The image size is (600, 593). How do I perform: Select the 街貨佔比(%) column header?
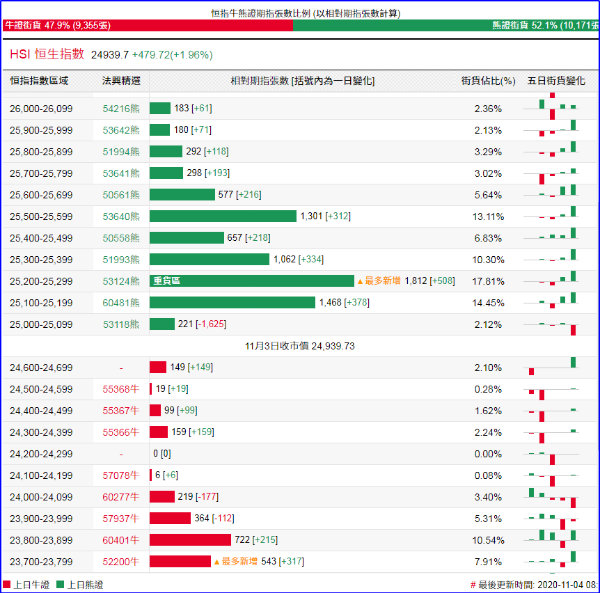pyautogui.click(x=488, y=81)
